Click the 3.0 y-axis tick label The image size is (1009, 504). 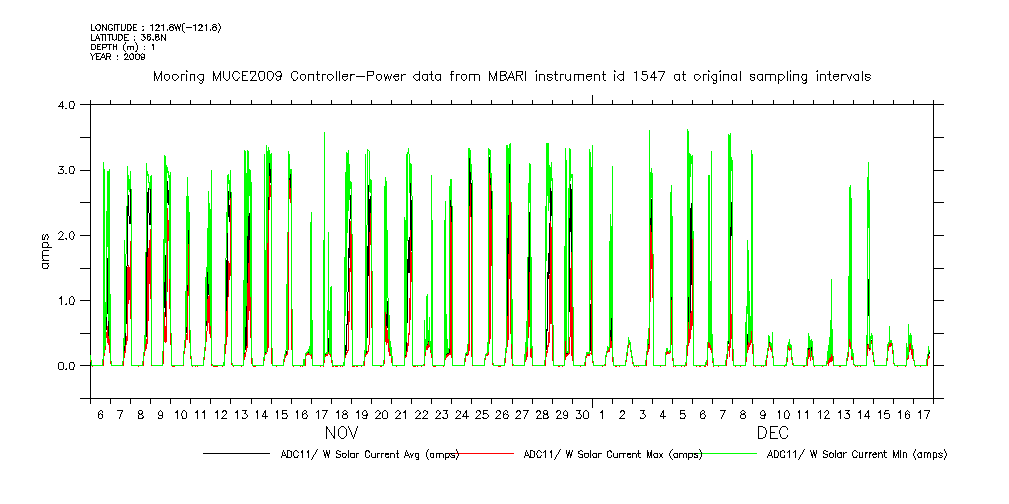[68, 170]
